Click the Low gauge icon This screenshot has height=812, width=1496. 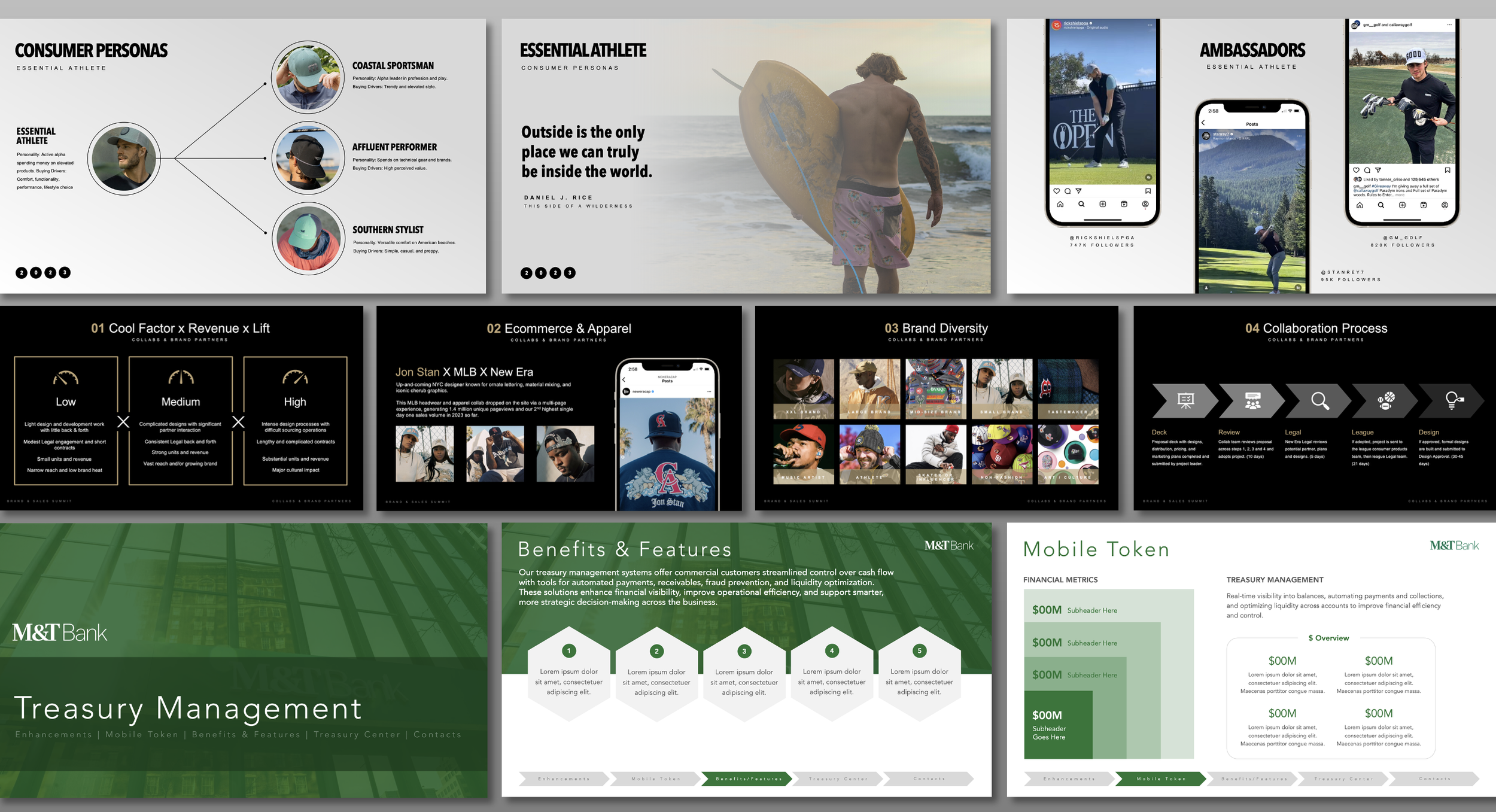[x=66, y=378]
